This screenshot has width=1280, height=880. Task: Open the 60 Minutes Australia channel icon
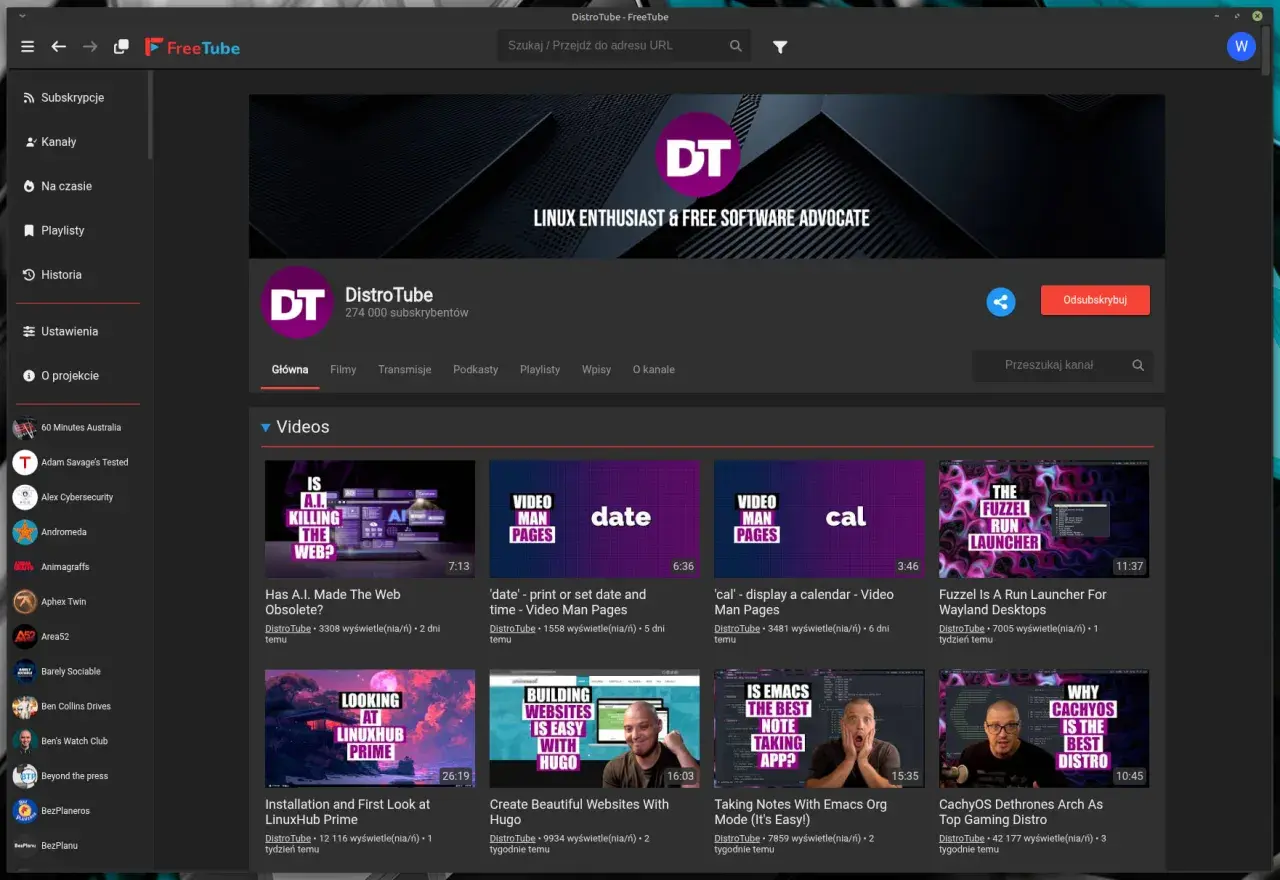click(x=25, y=428)
